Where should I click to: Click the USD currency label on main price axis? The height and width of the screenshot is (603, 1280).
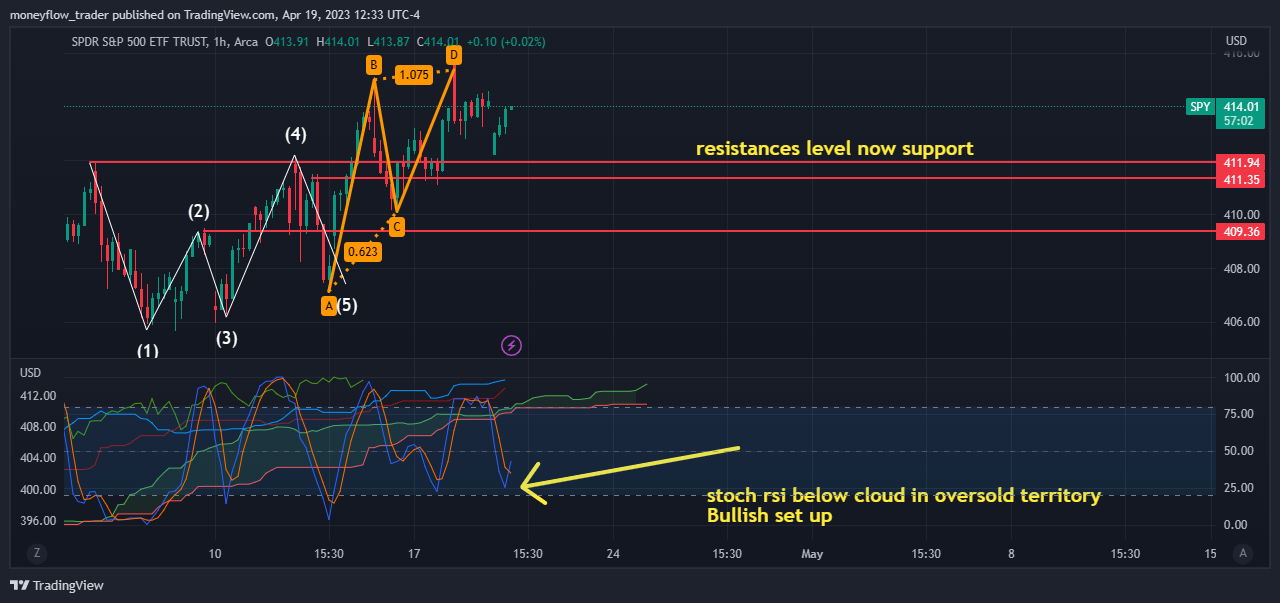click(x=1236, y=41)
